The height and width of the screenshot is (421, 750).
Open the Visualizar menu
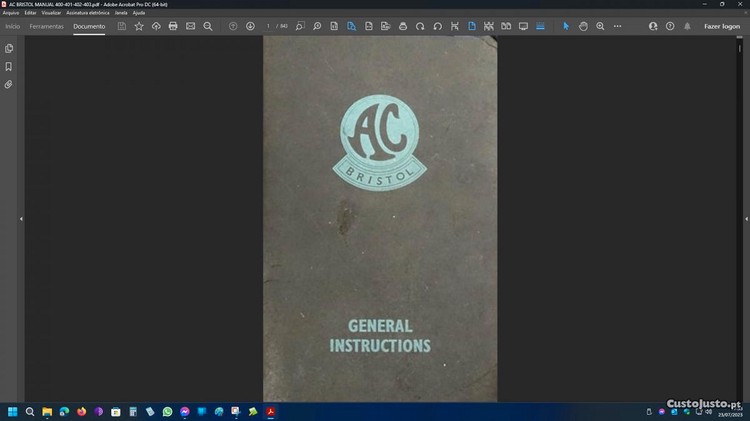pos(52,12)
